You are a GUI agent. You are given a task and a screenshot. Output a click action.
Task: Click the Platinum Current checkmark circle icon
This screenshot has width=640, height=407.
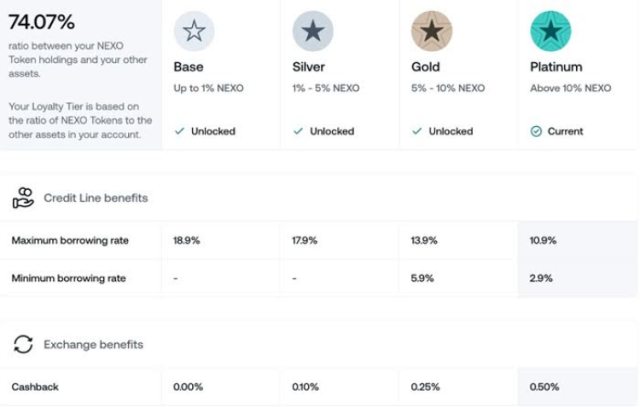pos(535,131)
